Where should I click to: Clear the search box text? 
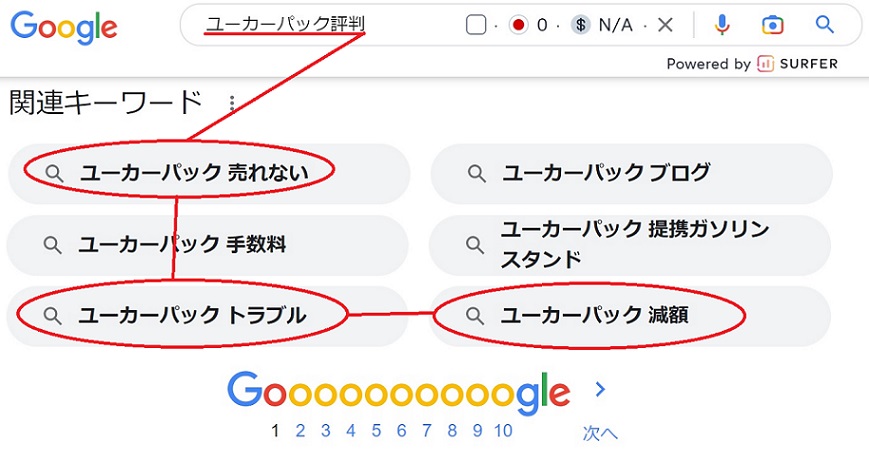(x=666, y=25)
